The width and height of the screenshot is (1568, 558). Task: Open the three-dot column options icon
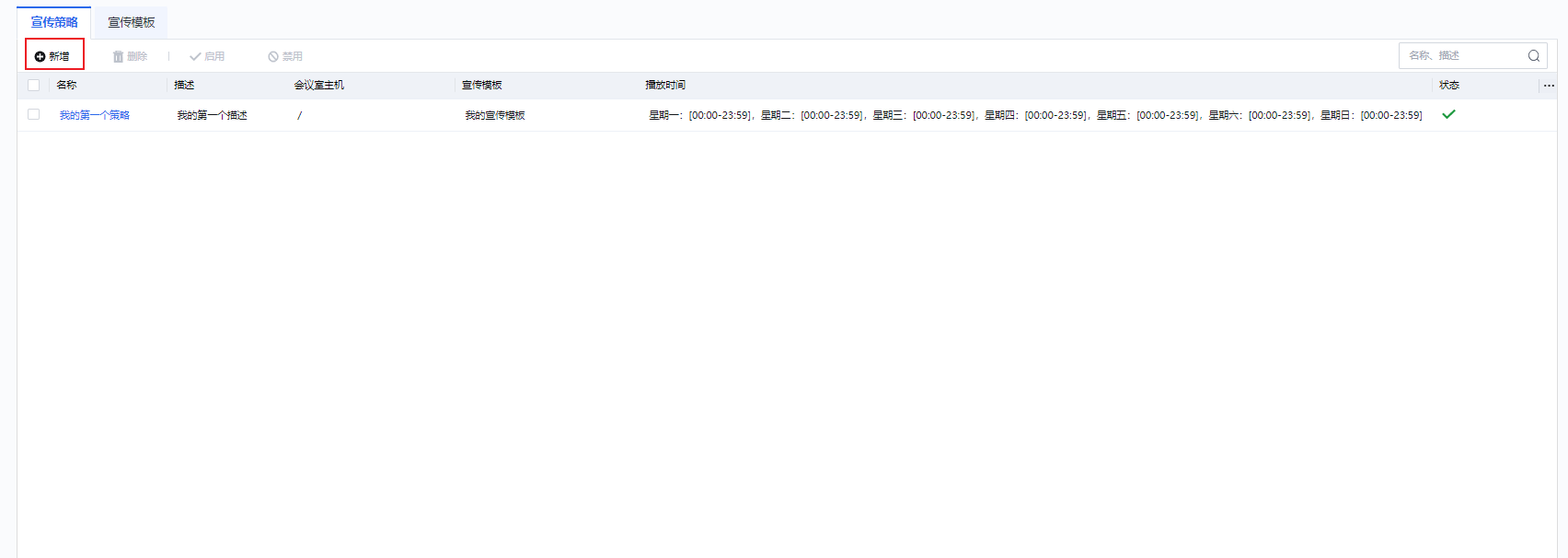click(x=1549, y=86)
